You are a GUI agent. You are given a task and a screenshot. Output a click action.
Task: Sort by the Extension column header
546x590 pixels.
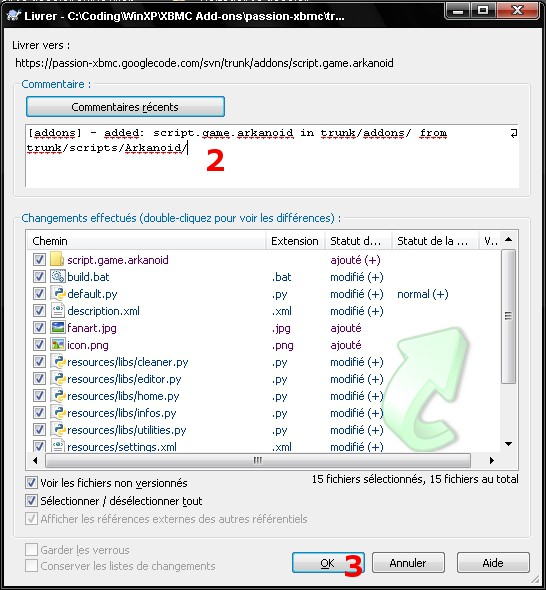(x=295, y=241)
